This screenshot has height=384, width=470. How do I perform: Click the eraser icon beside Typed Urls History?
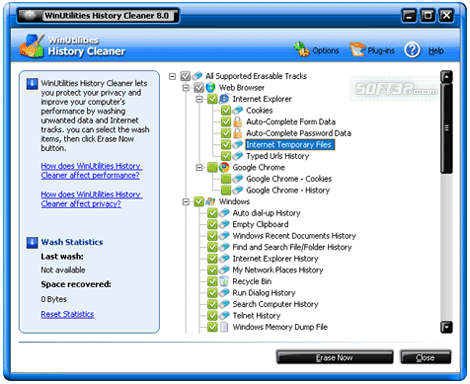pos(237,156)
